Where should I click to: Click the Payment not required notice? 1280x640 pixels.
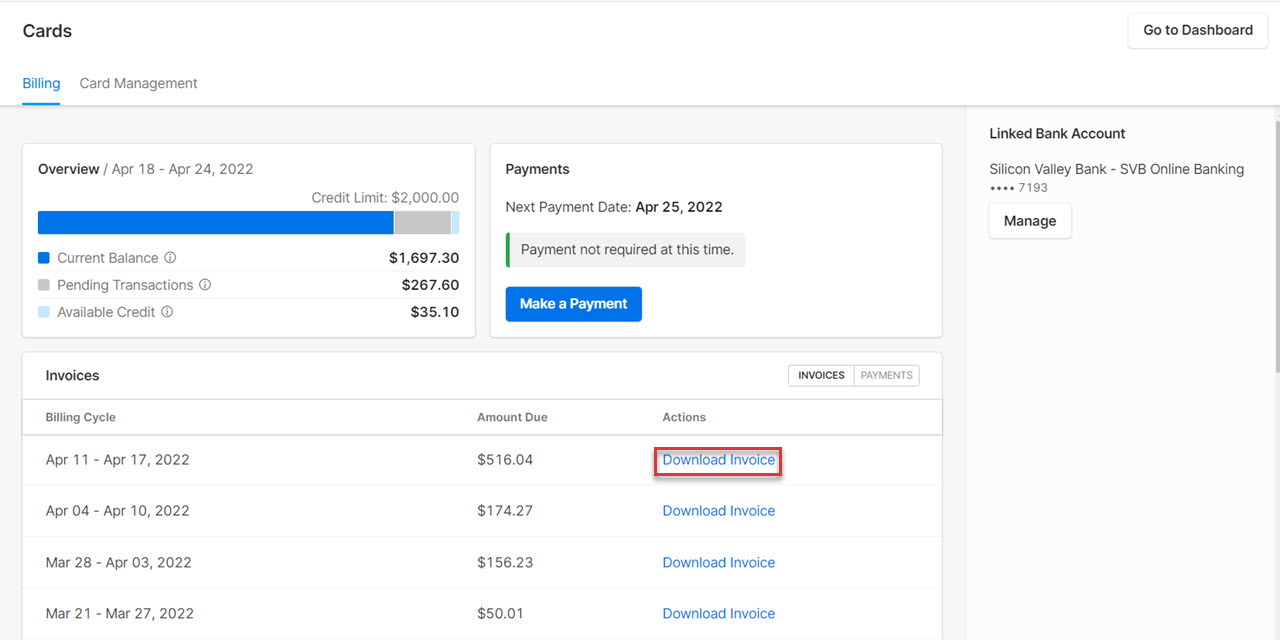(x=626, y=250)
